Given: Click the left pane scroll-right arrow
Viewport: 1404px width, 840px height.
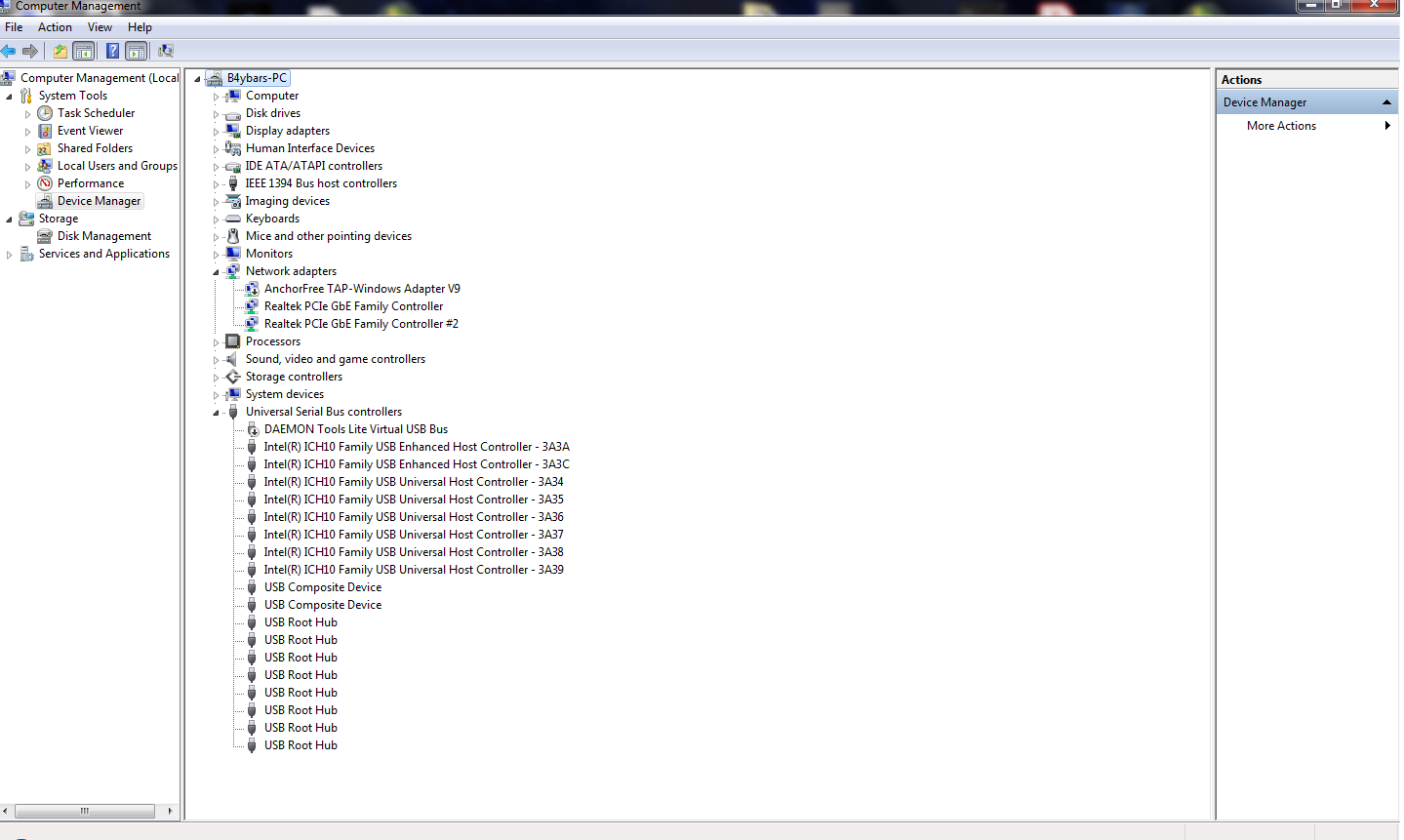Looking at the screenshot, I should coord(170,811).
